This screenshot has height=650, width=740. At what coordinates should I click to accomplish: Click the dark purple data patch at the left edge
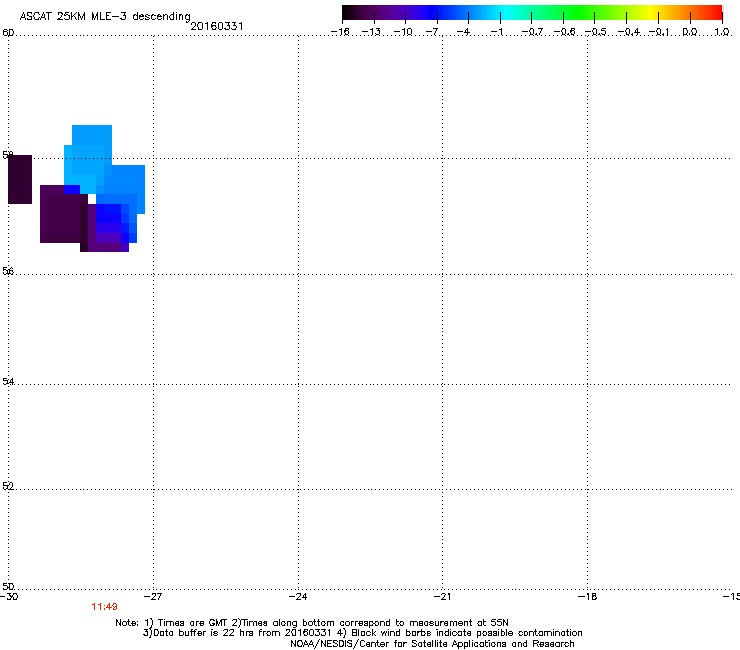[x=20, y=179]
